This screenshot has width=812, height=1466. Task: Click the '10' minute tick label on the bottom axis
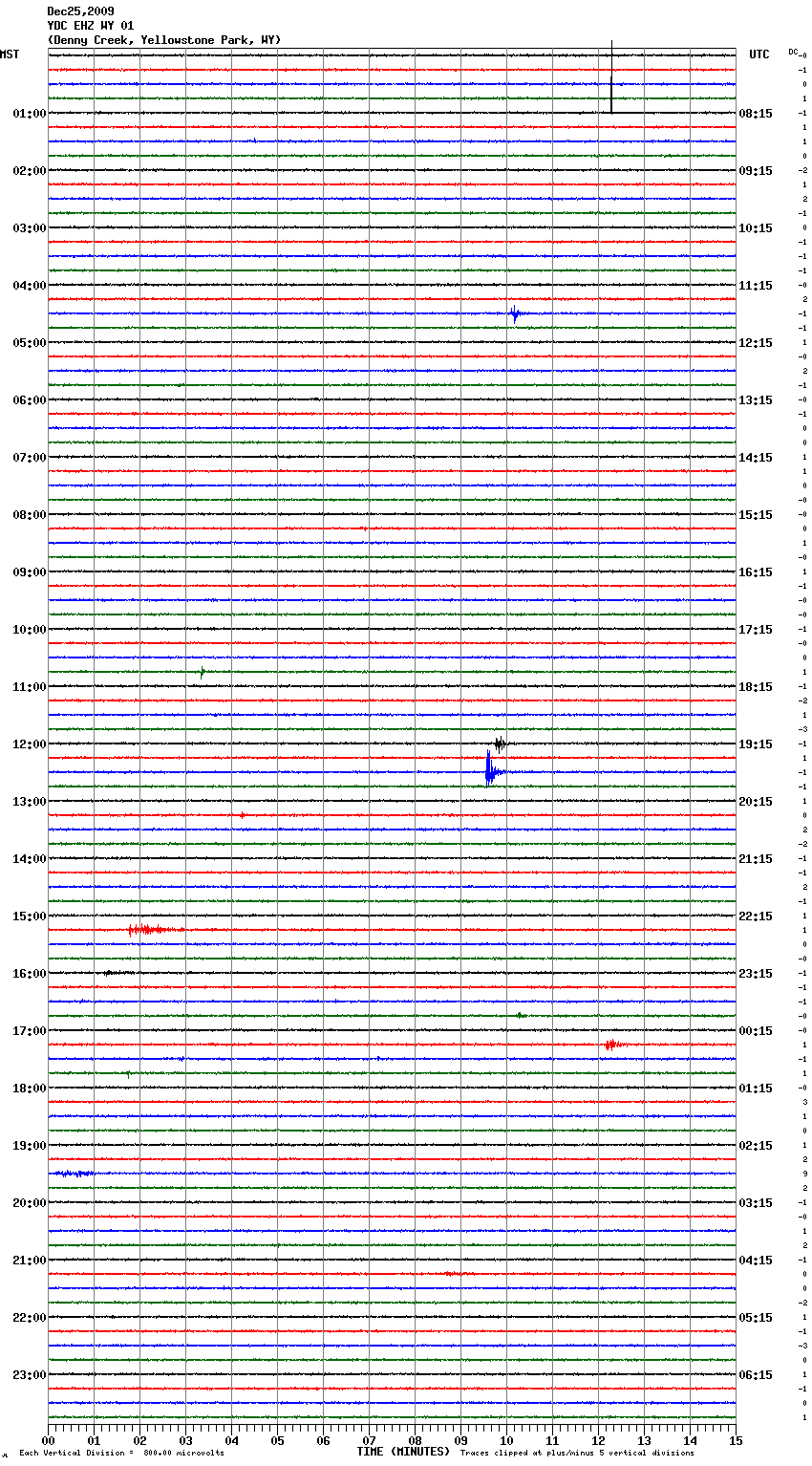(x=507, y=1440)
